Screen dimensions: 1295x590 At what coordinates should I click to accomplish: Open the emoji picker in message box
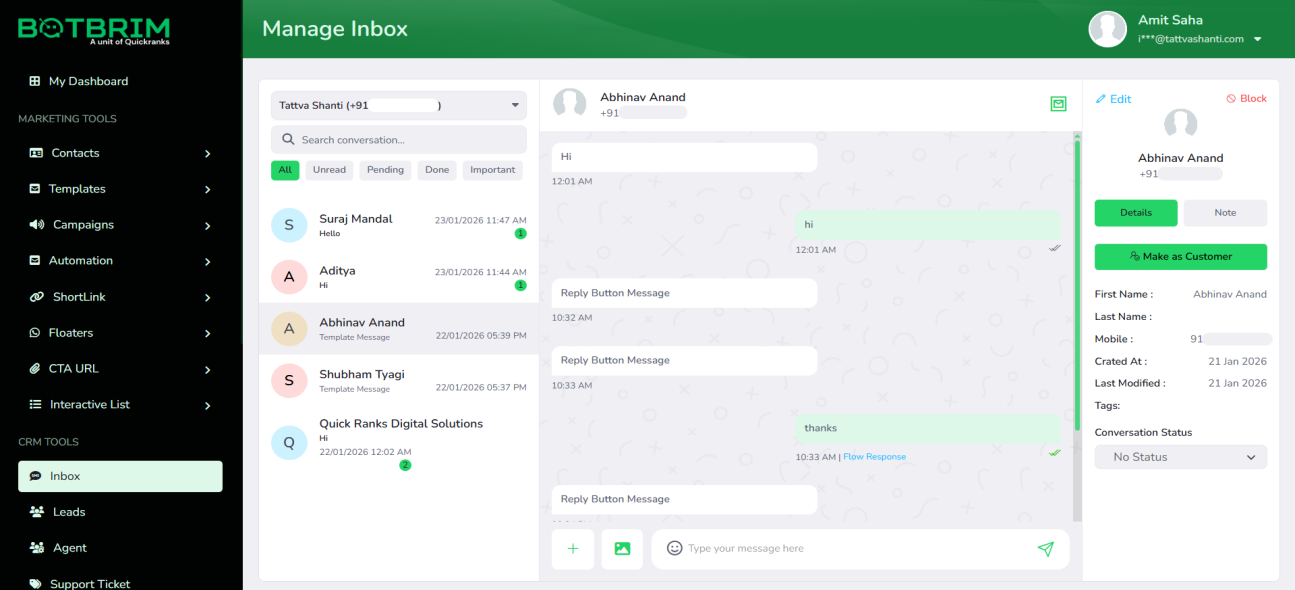coord(674,548)
